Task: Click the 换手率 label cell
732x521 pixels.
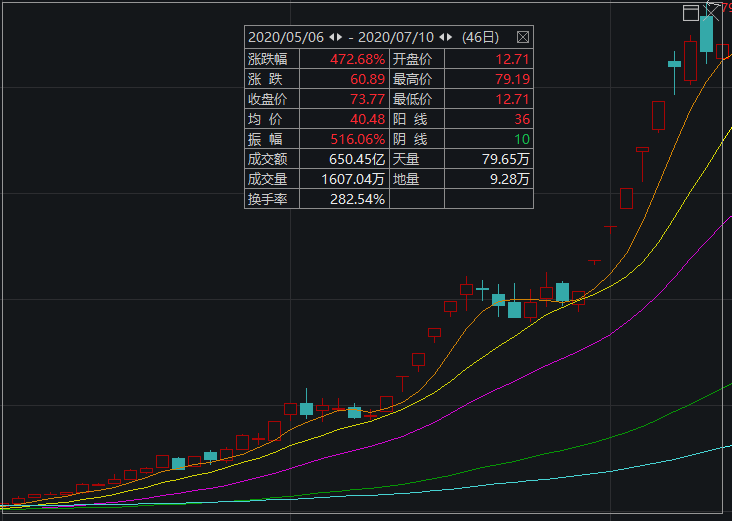Action: coord(272,199)
